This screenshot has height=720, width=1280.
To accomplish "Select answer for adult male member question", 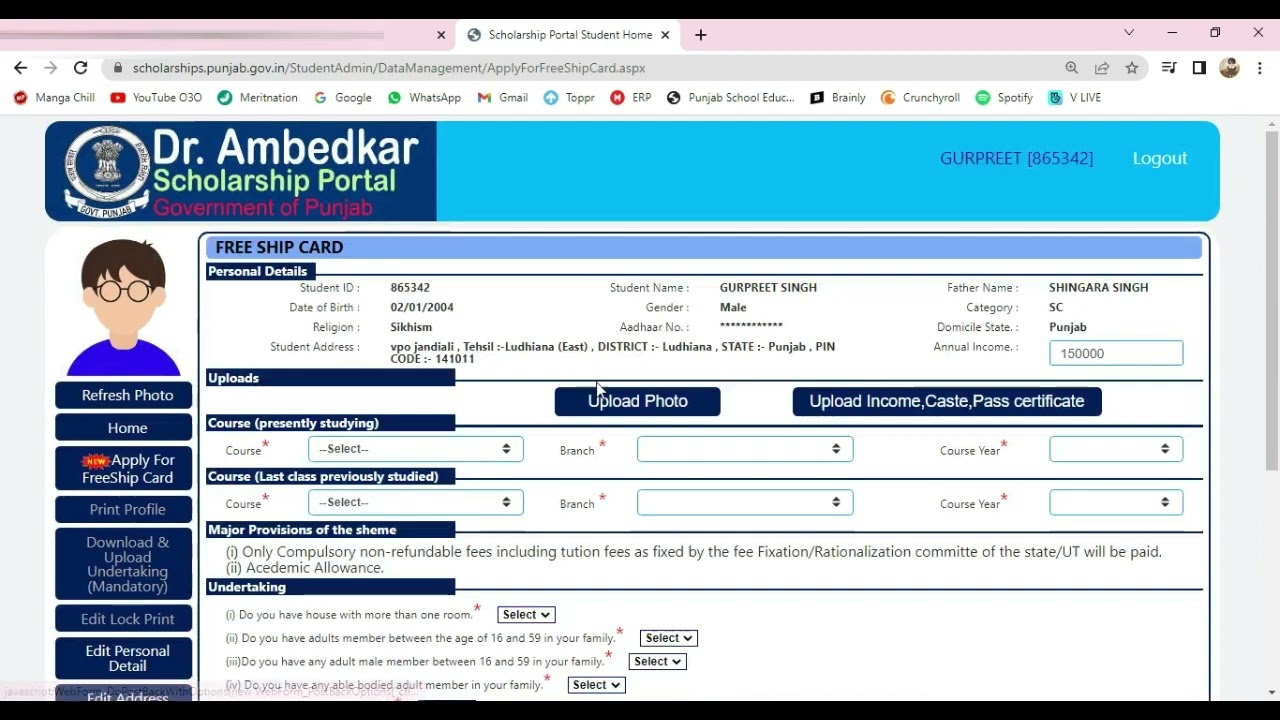I will coord(657,661).
